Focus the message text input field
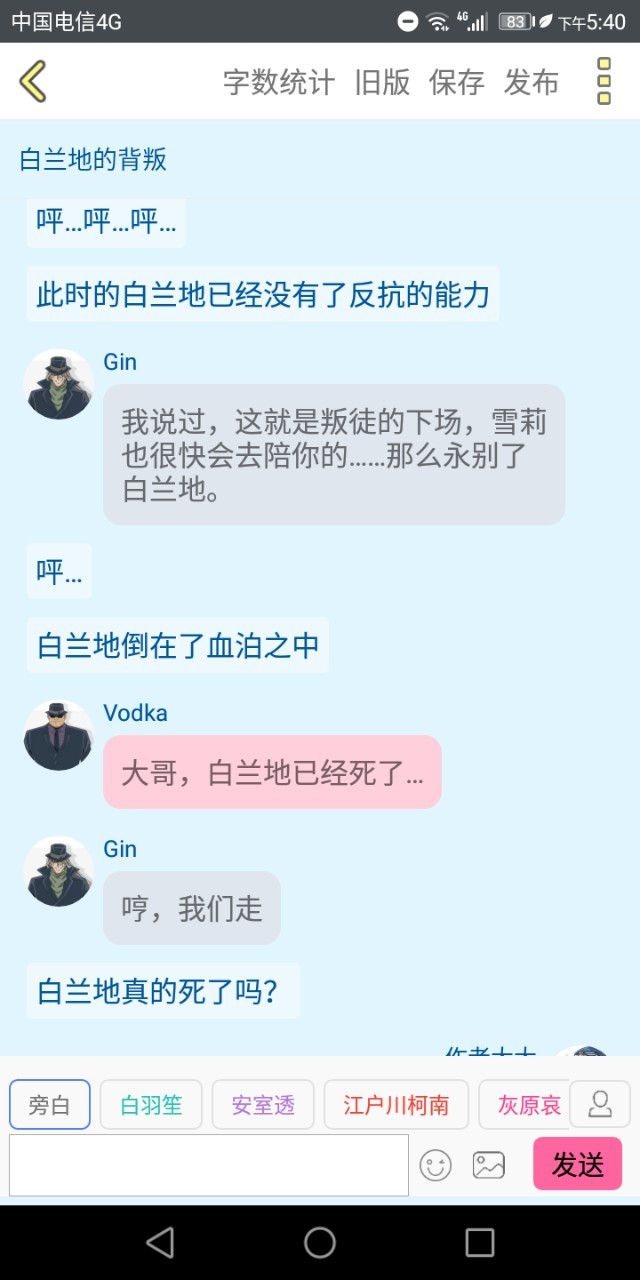 pos(209,1165)
